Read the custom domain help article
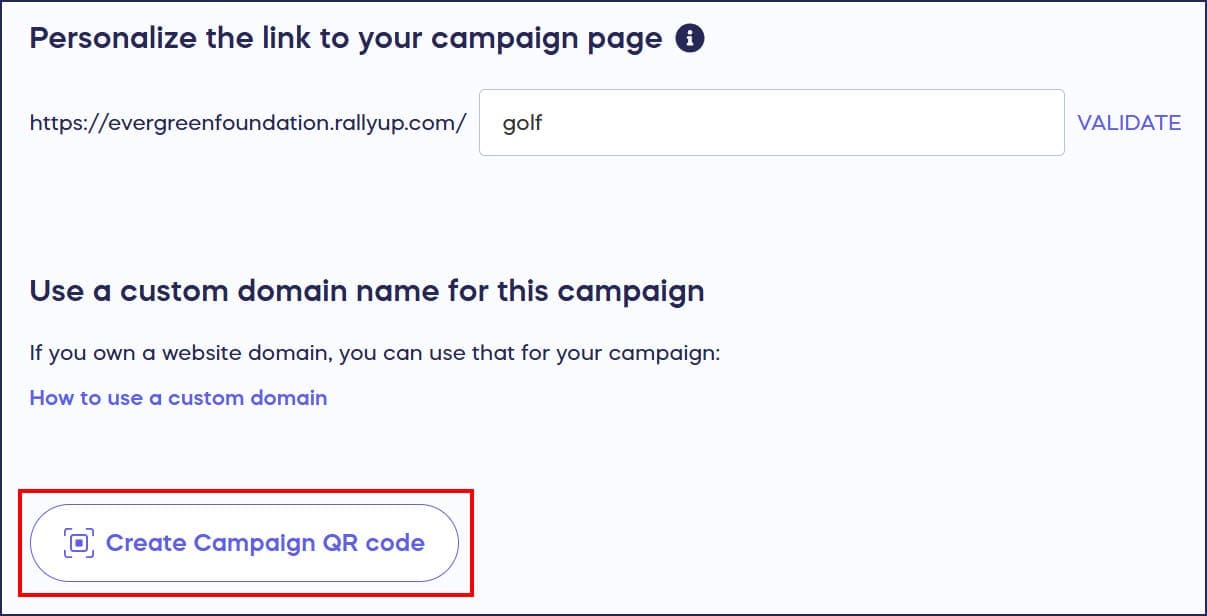This screenshot has width=1207, height=616. pos(178,398)
